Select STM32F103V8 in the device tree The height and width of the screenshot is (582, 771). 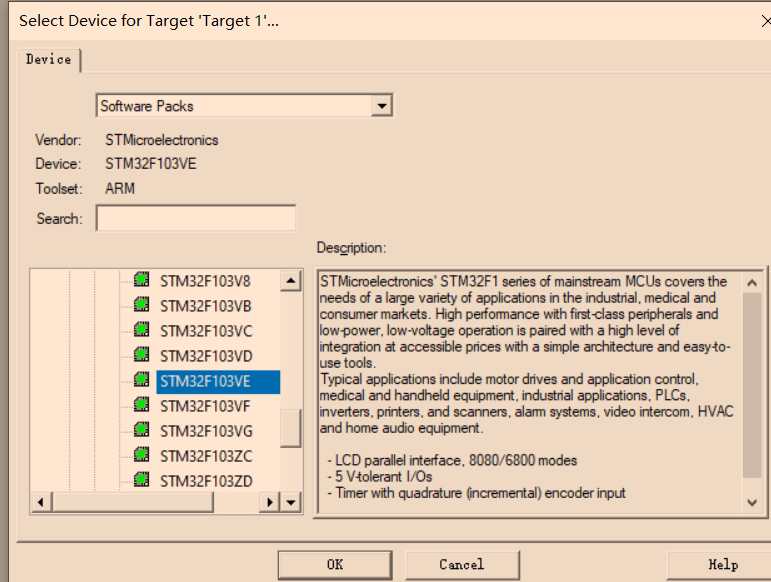205,281
